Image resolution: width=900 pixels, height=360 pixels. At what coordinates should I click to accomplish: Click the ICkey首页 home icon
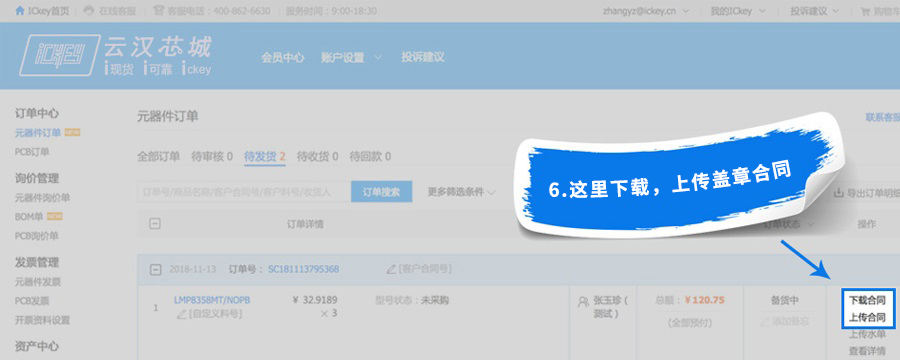[20, 11]
